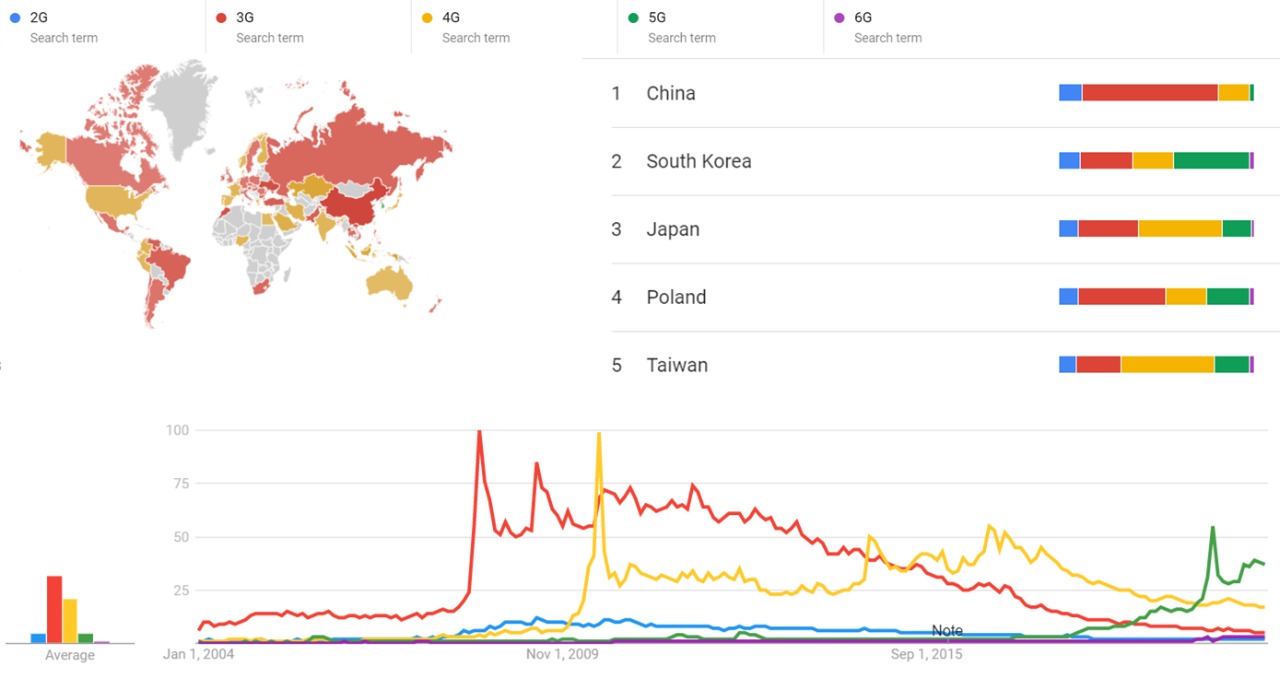This screenshot has width=1280, height=678.
Task: Open China in the region ranking
Action: pos(670,93)
